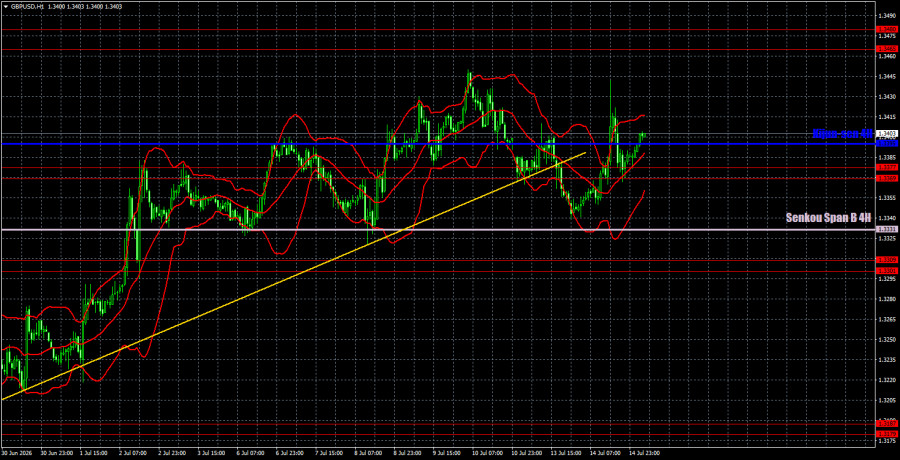Select the Kijun-sen 4H text label
This screenshot has height=460, width=900.
click(x=843, y=134)
